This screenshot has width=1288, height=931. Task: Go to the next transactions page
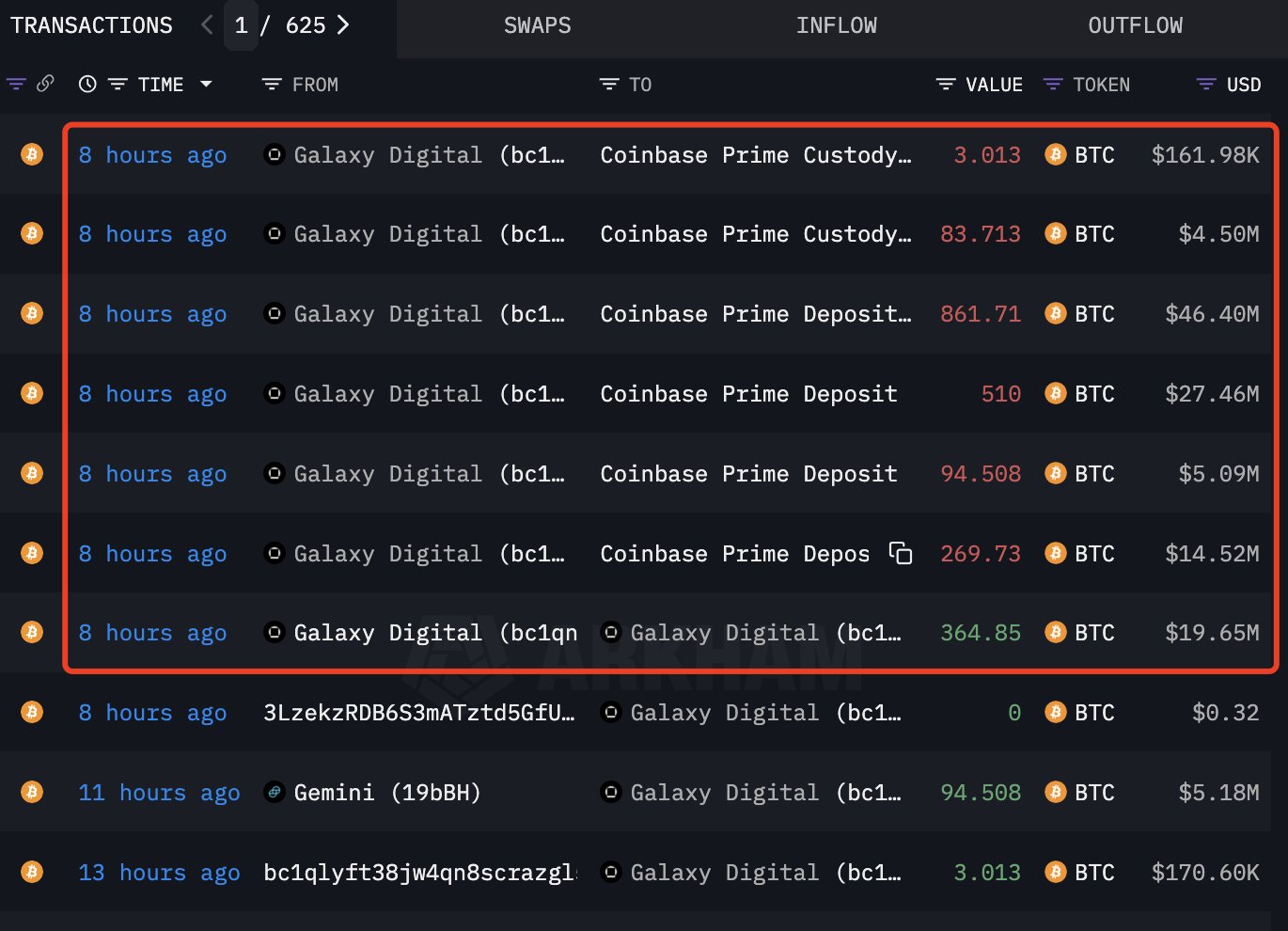point(343,25)
